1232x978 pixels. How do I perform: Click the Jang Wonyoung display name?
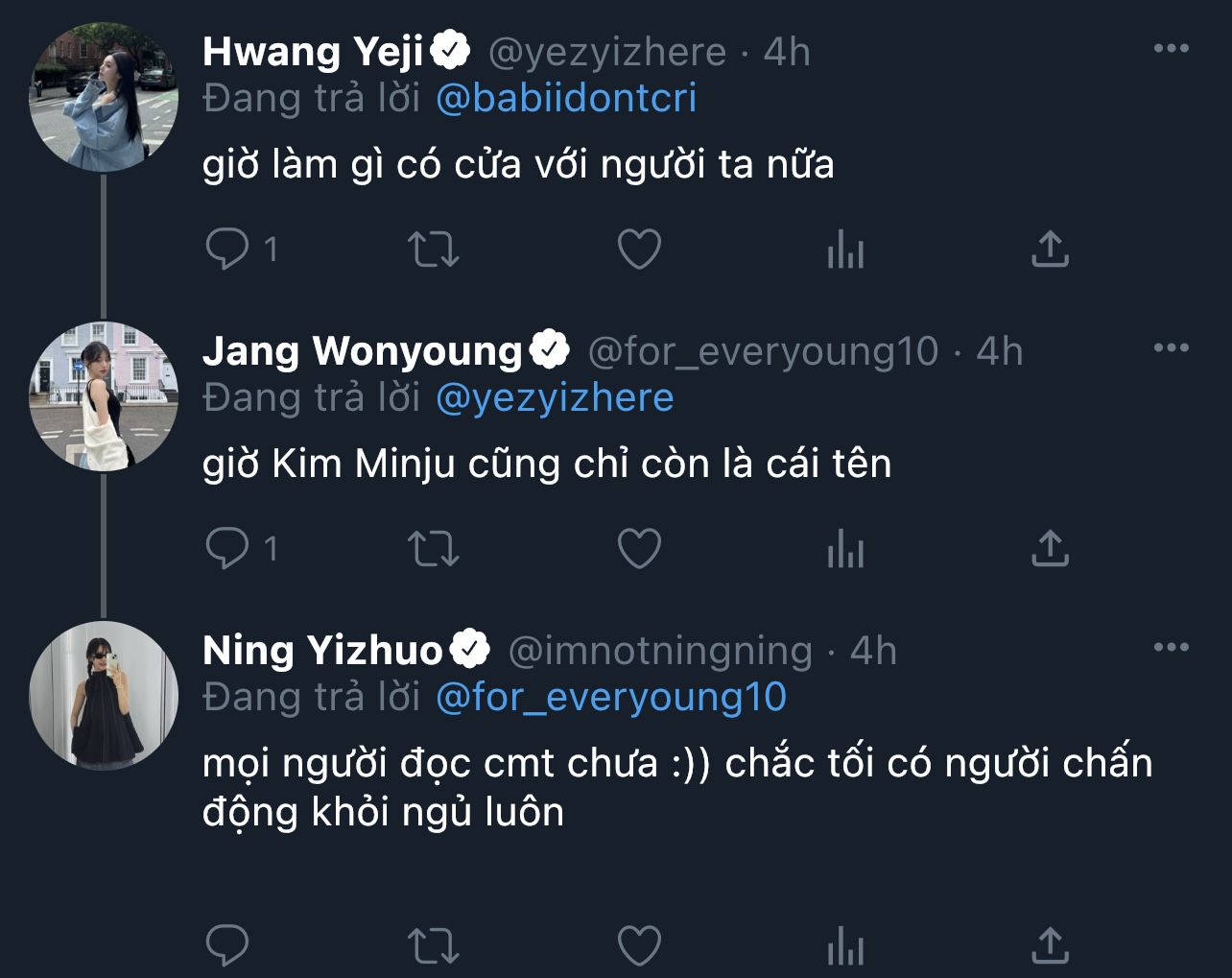pos(362,351)
